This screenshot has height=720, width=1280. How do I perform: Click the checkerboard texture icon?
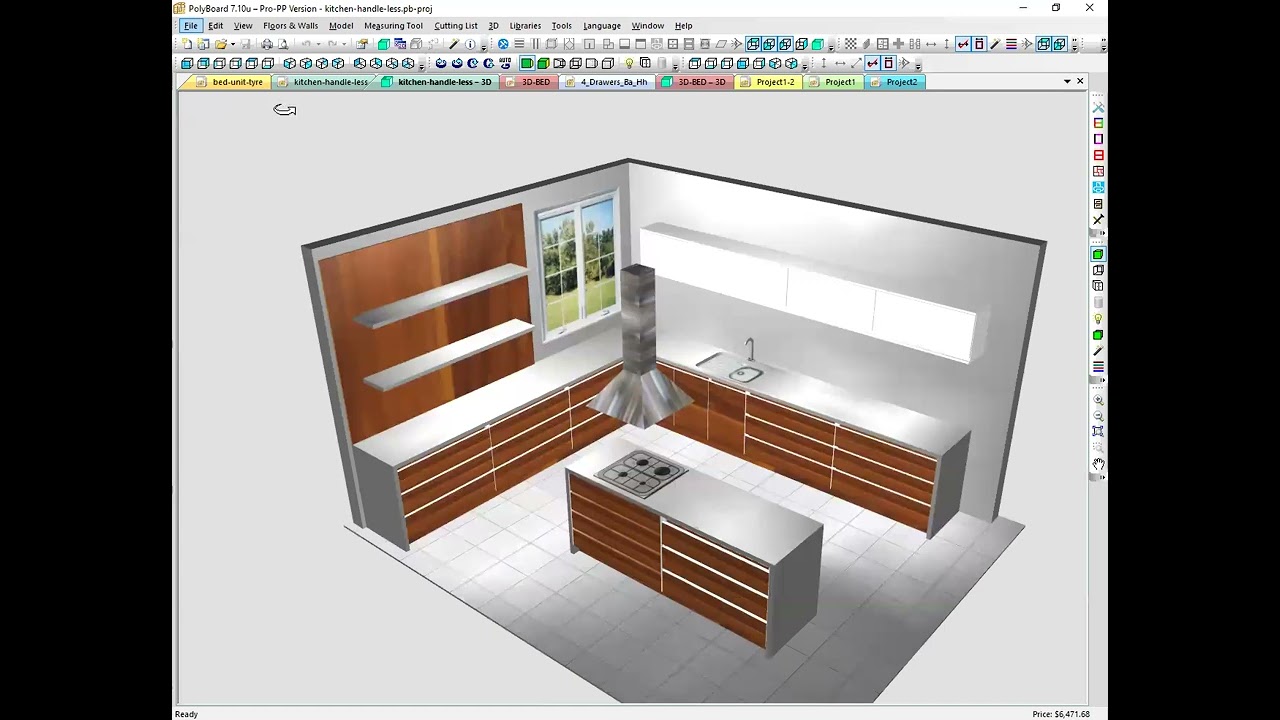[850, 44]
